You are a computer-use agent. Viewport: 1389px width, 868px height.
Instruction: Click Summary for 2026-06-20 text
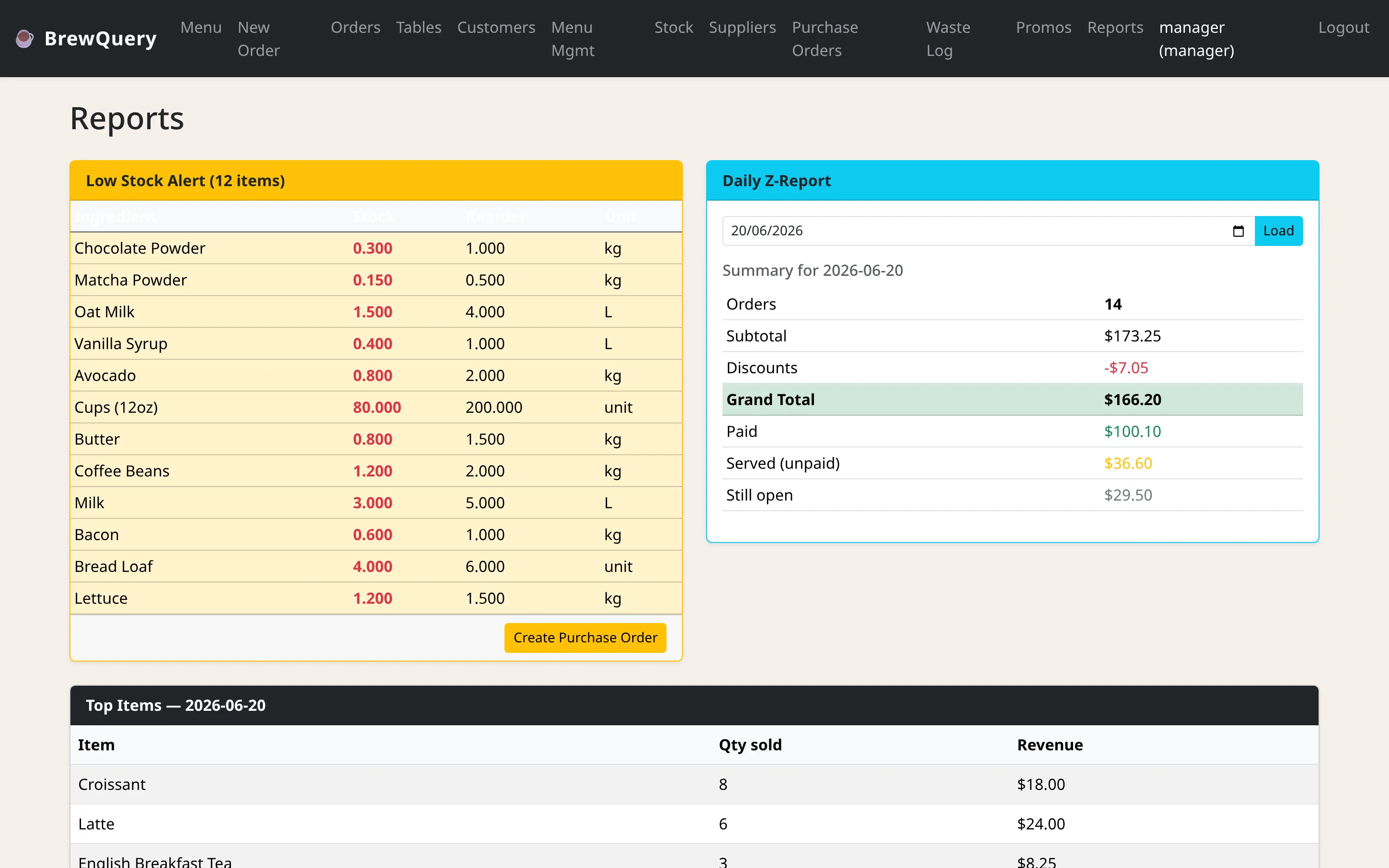812,271
